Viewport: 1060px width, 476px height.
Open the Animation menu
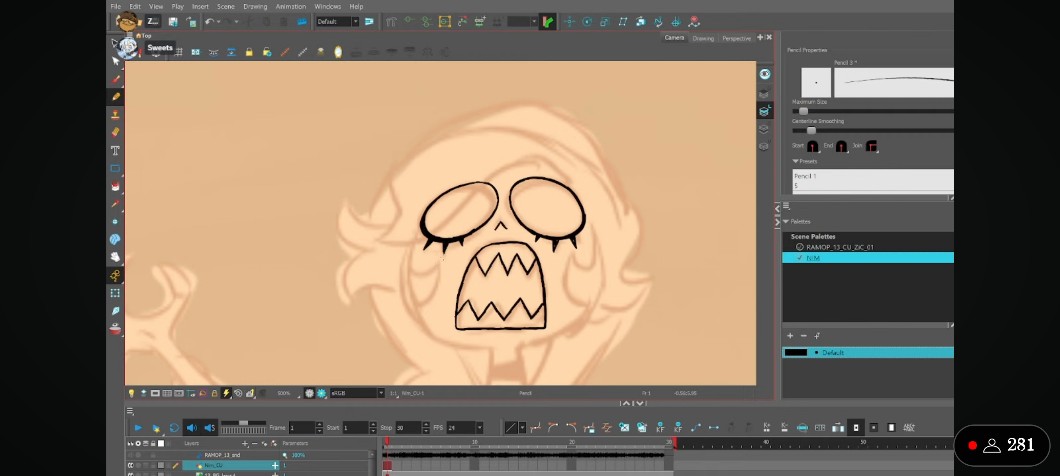click(x=291, y=6)
